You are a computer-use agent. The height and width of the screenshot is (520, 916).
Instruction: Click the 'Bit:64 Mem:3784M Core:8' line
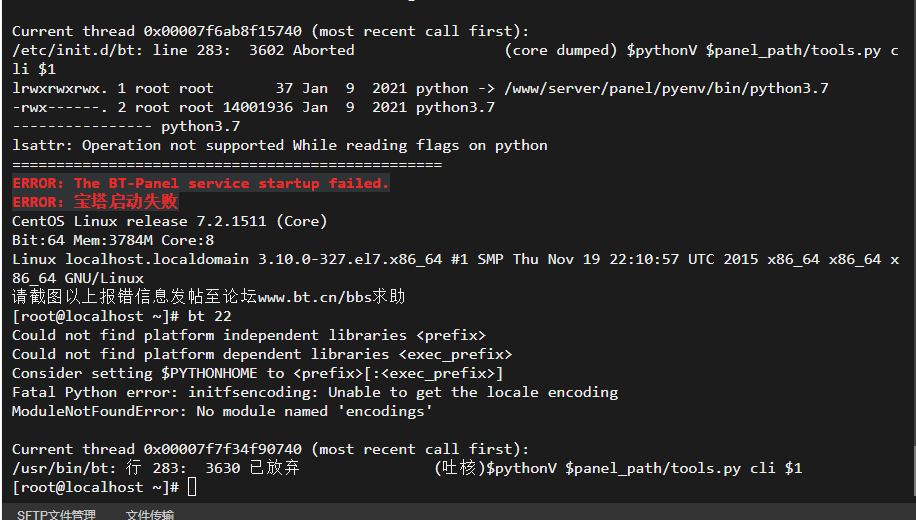pos(113,240)
